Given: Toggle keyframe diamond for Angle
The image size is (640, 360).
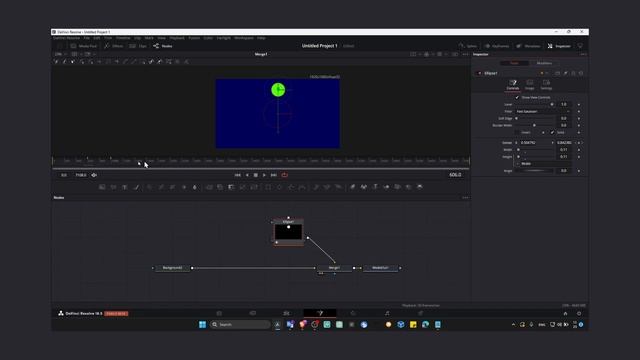Looking at the screenshot, I should point(579,171).
